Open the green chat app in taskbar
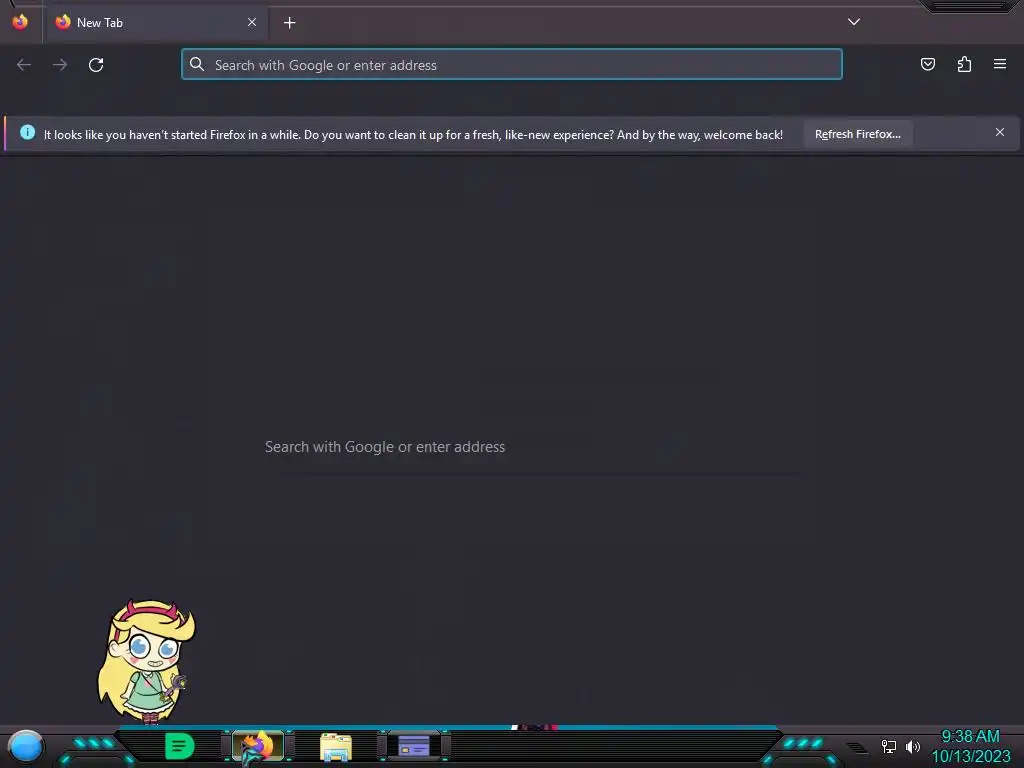Image resolution: width=1024 pixels, height=768 pixels. (180, 746)
